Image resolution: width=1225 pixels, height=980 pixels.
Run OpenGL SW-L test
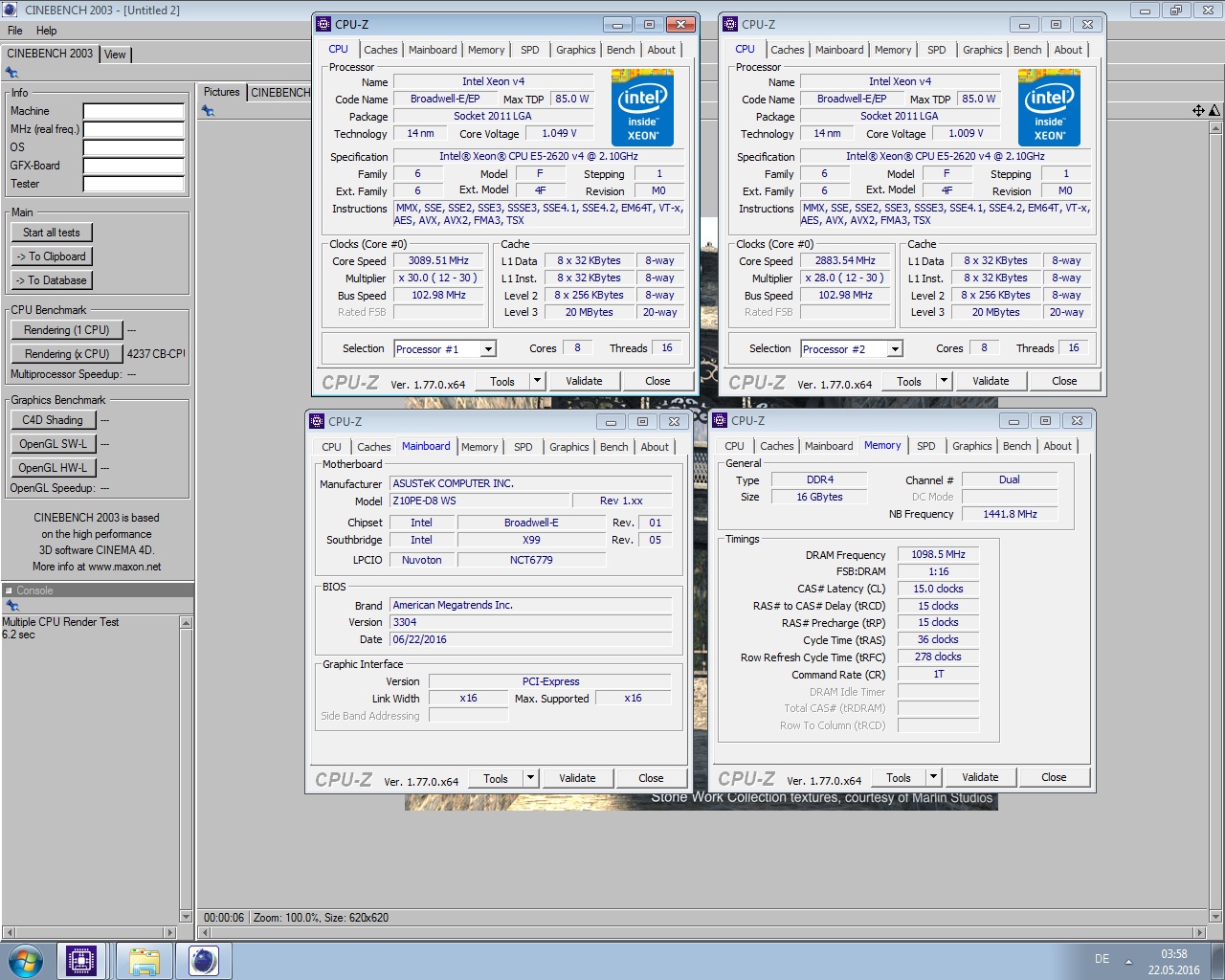point(53,444)
